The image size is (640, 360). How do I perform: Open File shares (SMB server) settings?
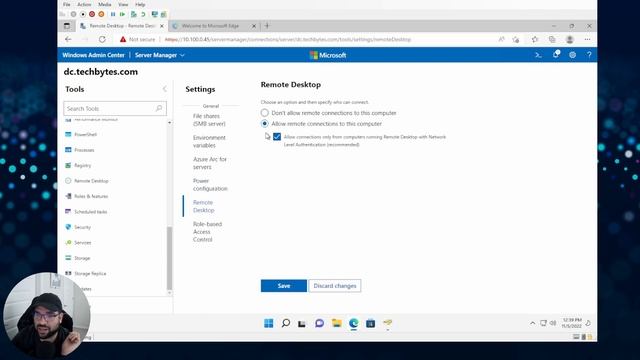[x=209, y=120]
